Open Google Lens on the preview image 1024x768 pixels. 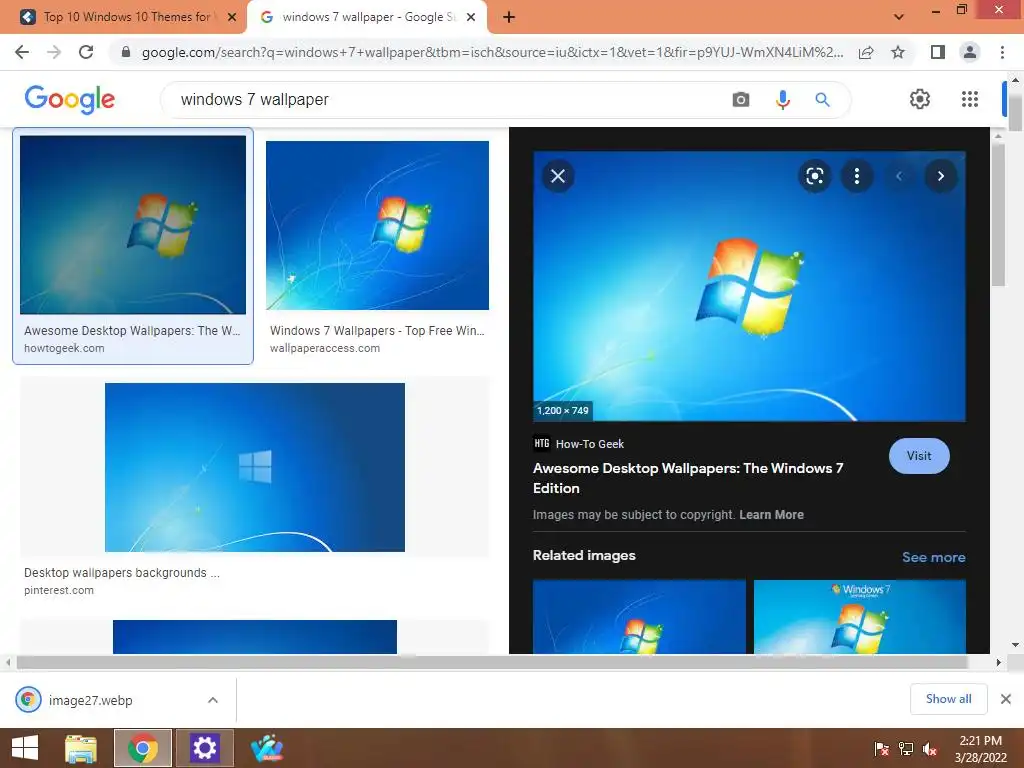[814, 176]
